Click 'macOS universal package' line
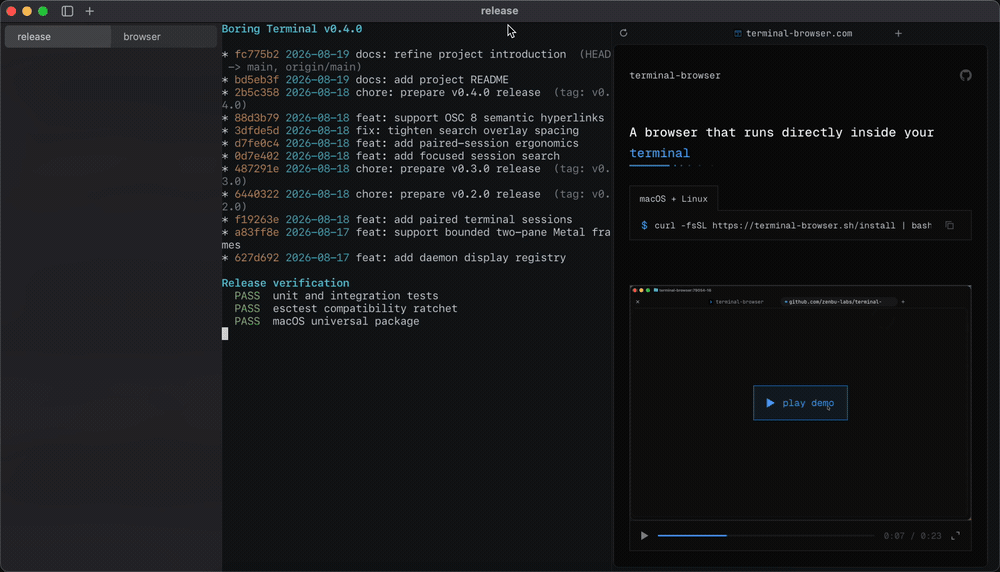The width and height of the screenshot is (1000, 572). [x=346, y=321]
